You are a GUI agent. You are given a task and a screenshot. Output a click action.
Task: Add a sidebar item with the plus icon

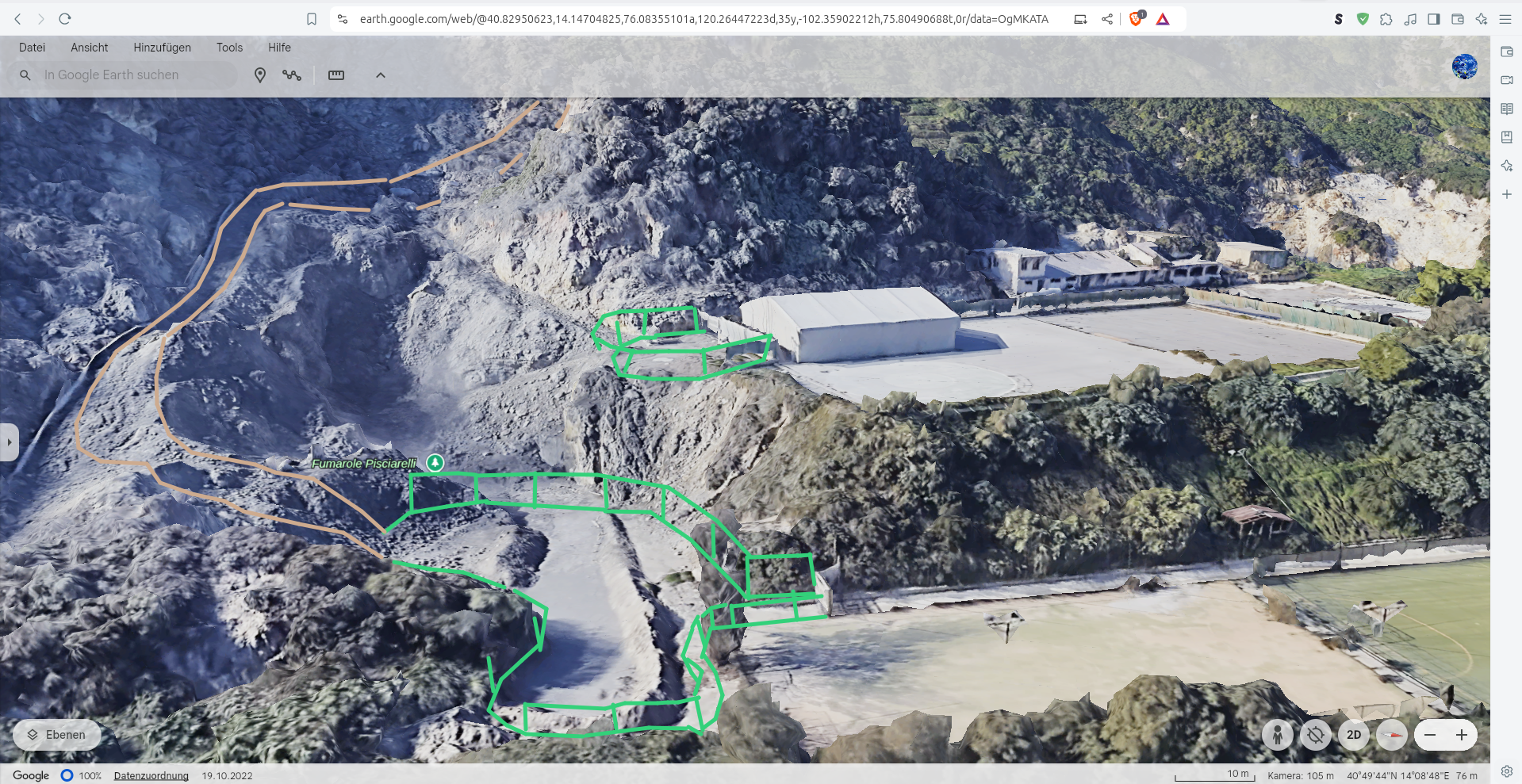tap(1507, 194)
